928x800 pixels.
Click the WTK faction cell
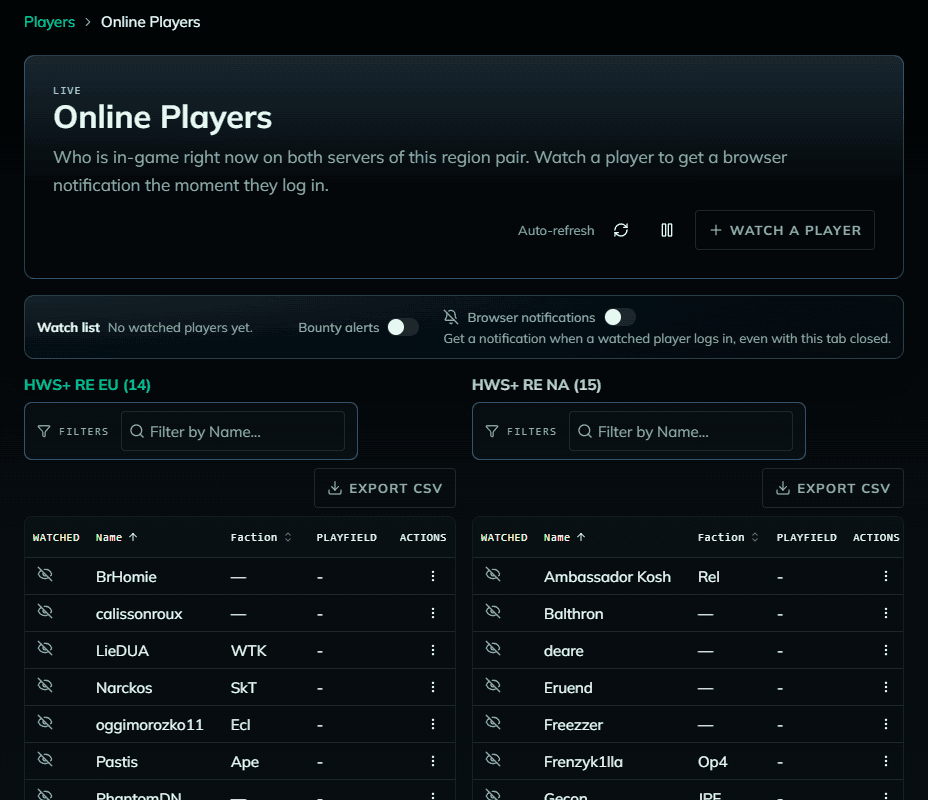coord(249,651)
